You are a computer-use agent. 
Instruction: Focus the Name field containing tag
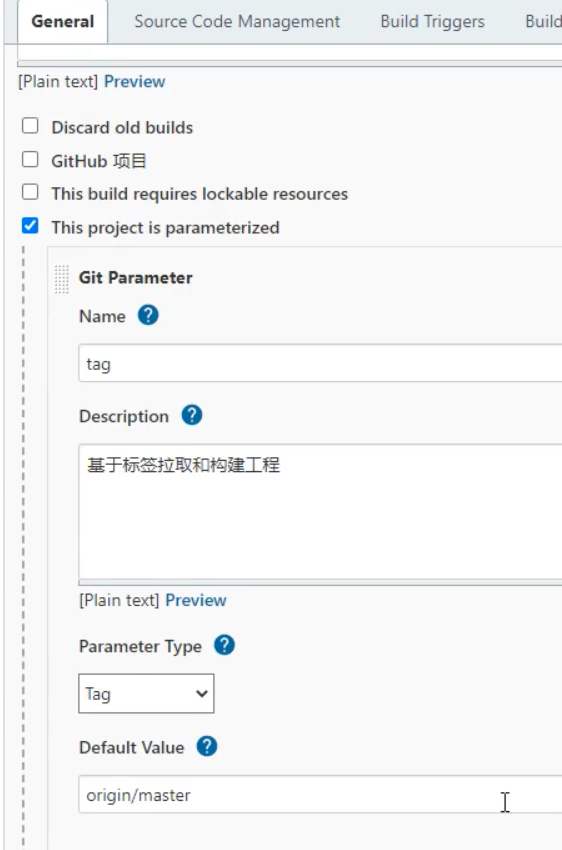[320, 363]
